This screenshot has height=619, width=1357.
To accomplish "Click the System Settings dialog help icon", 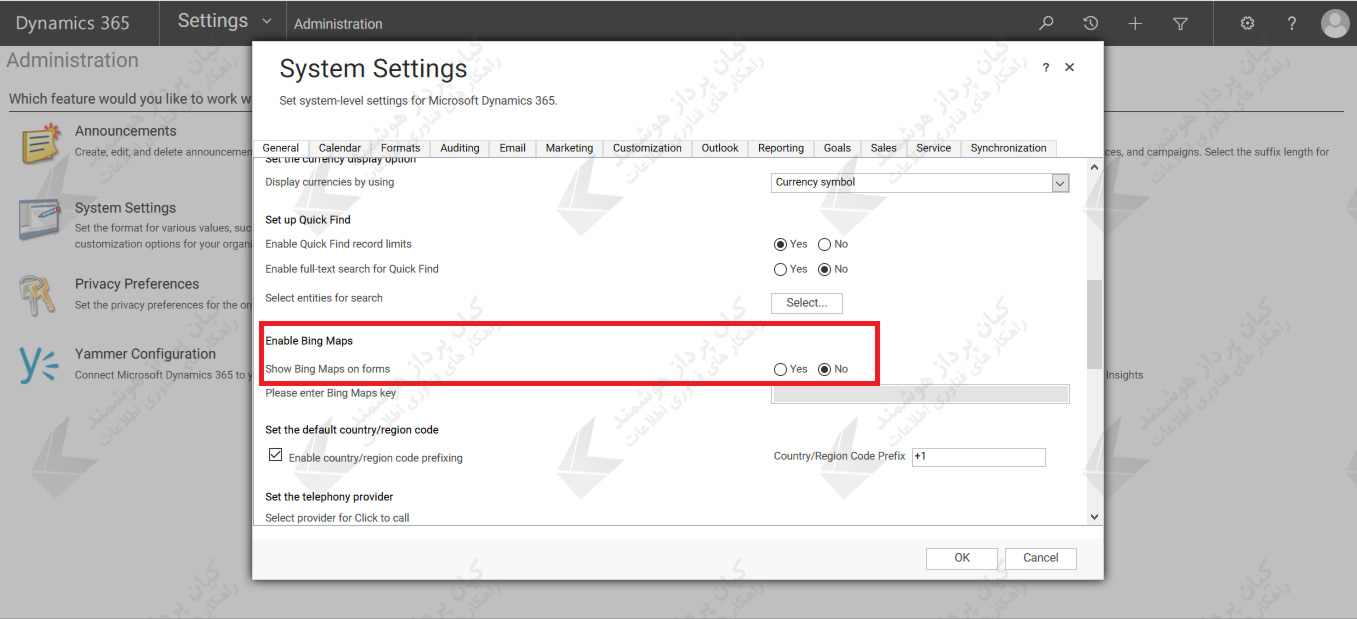I will click(1046, 67).
